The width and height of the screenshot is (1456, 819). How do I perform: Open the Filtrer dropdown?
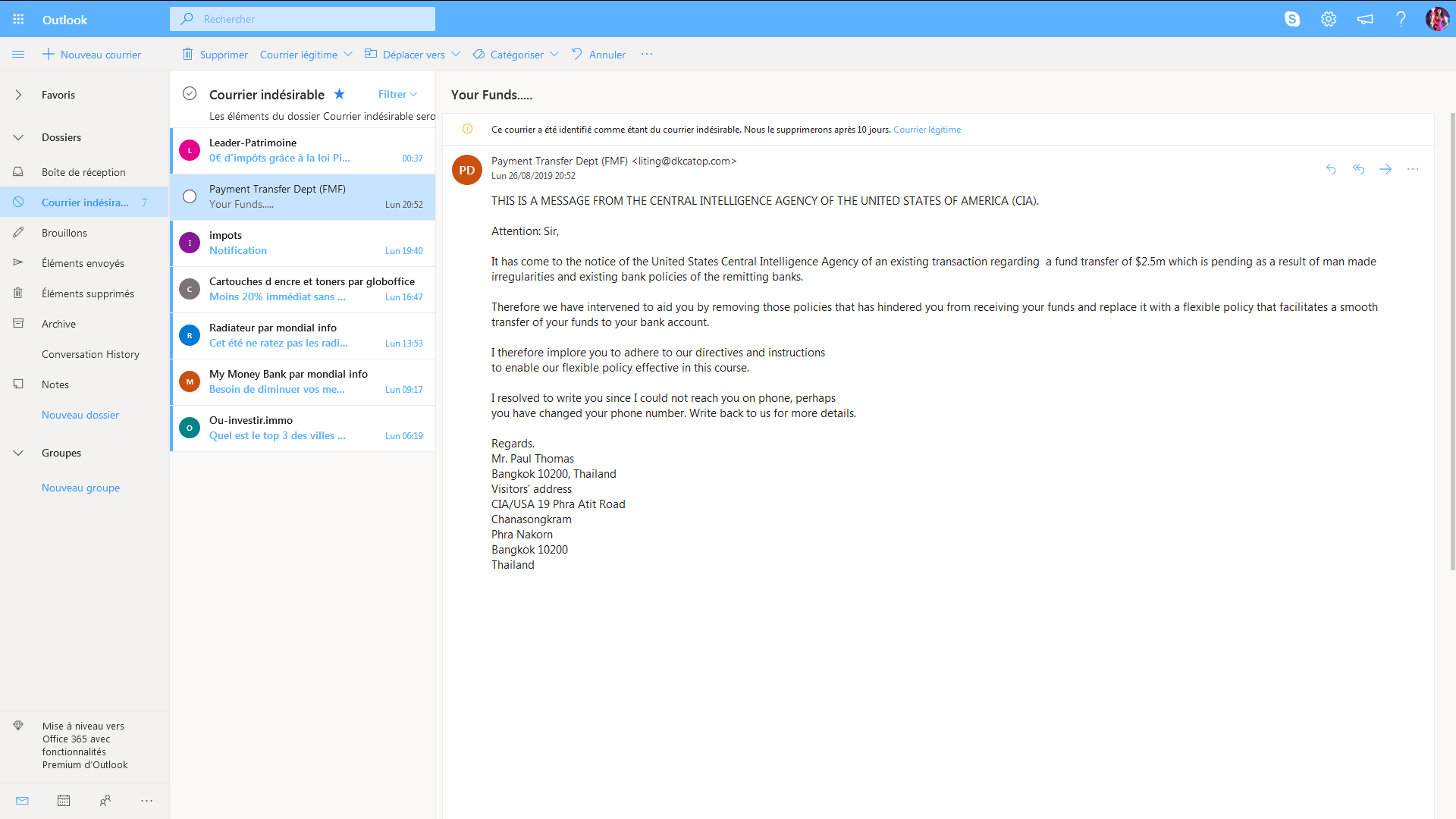coord(396,93)
